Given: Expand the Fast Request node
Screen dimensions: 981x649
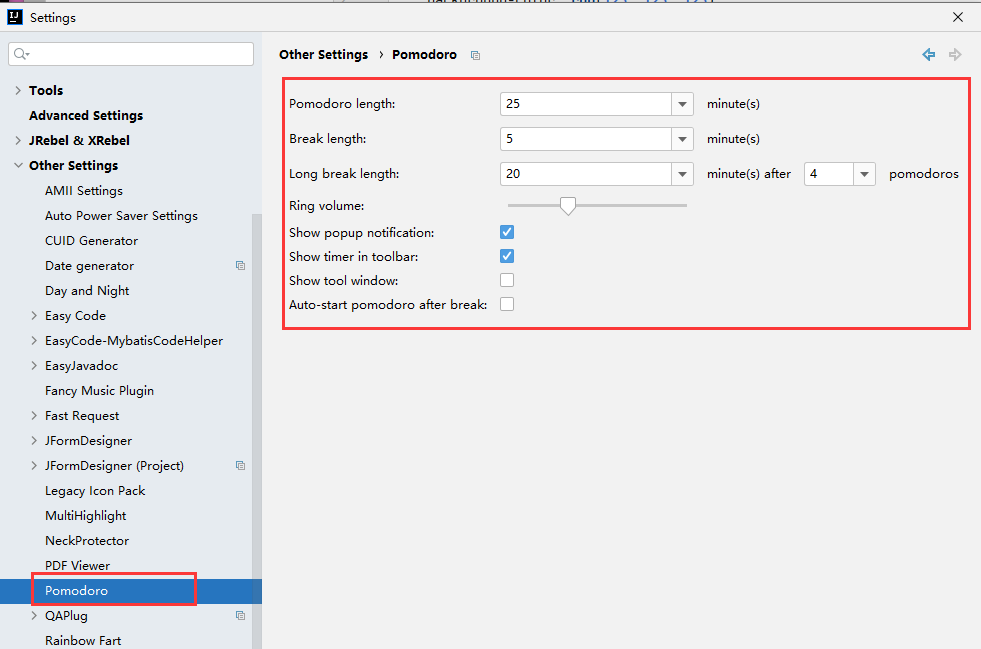Looking at the screenshot, I should pos(34,416).
